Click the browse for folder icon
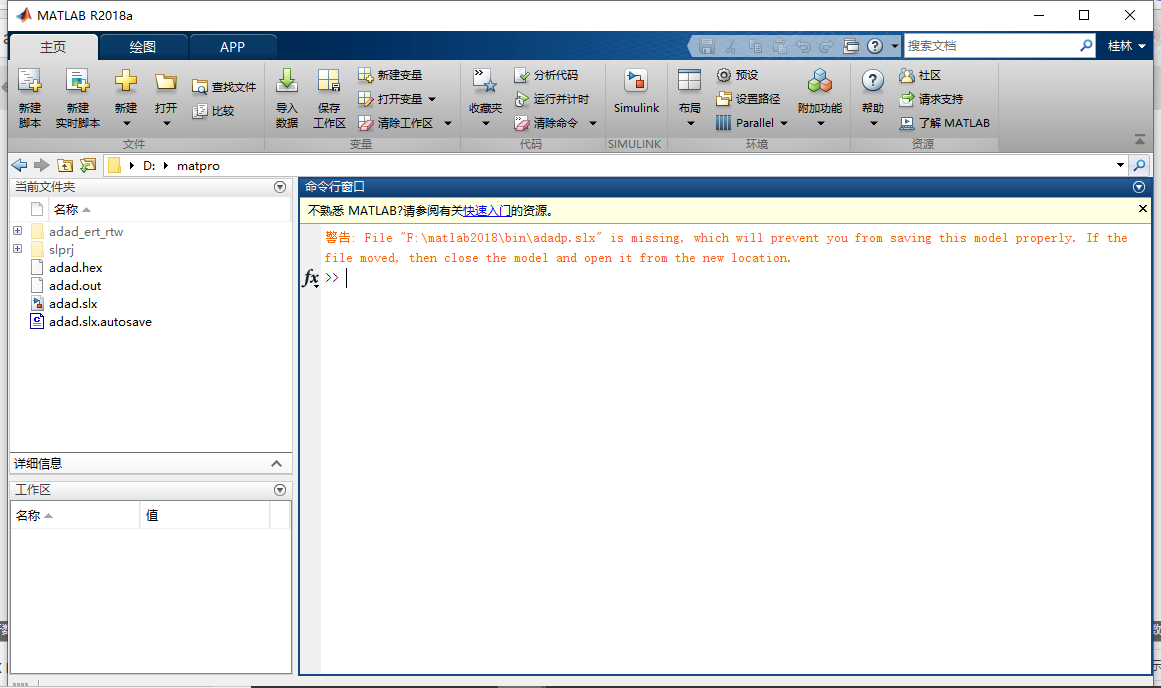Viewport: 1161px width, 688px height. (x=88, y=165)
